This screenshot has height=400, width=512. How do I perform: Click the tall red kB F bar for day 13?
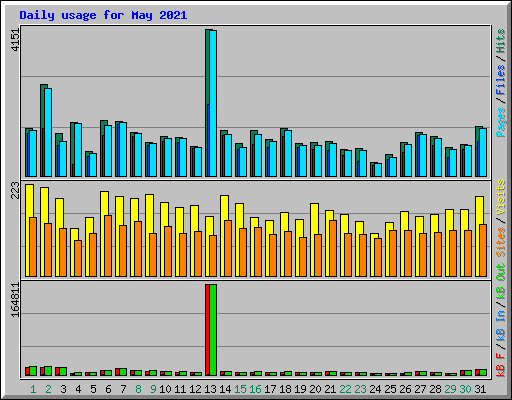[207, 330]
